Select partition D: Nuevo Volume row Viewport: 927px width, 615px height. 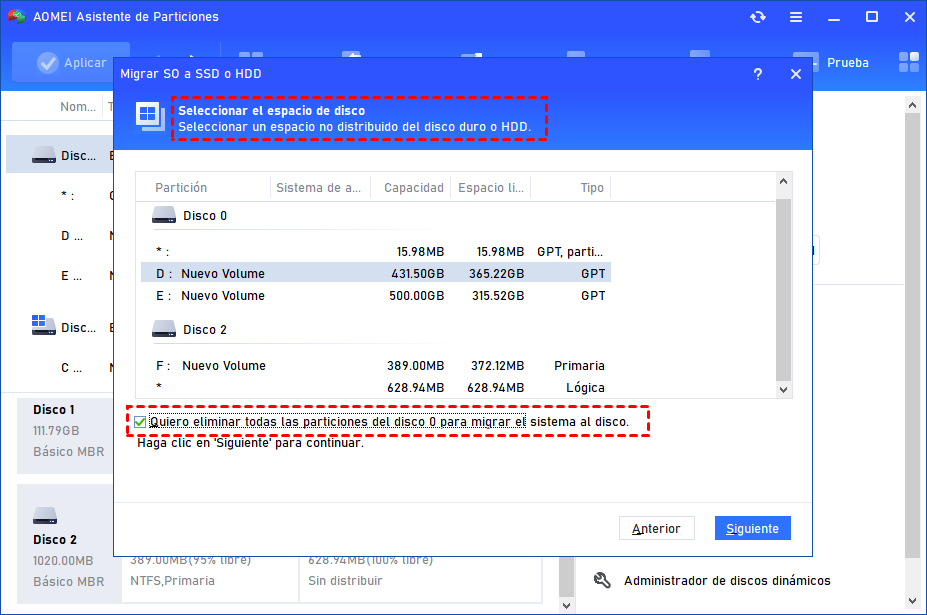375,273
